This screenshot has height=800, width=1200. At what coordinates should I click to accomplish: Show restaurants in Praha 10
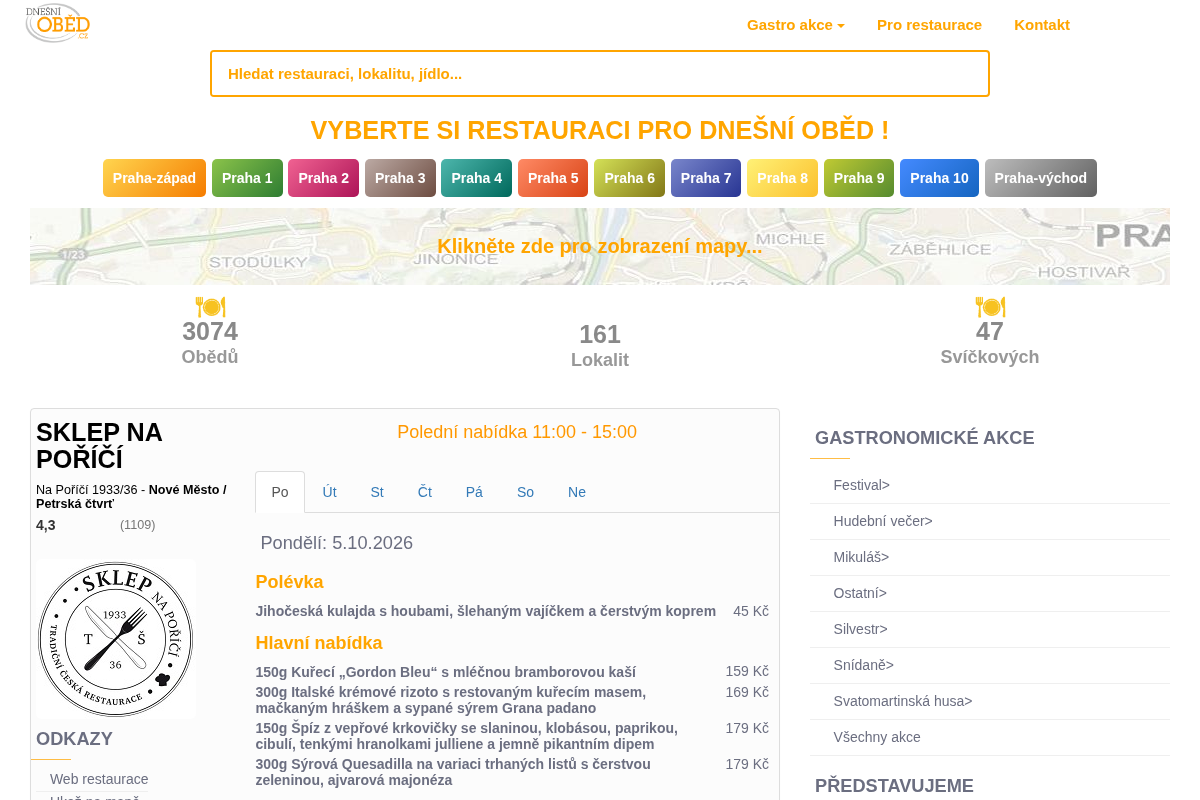939,178
